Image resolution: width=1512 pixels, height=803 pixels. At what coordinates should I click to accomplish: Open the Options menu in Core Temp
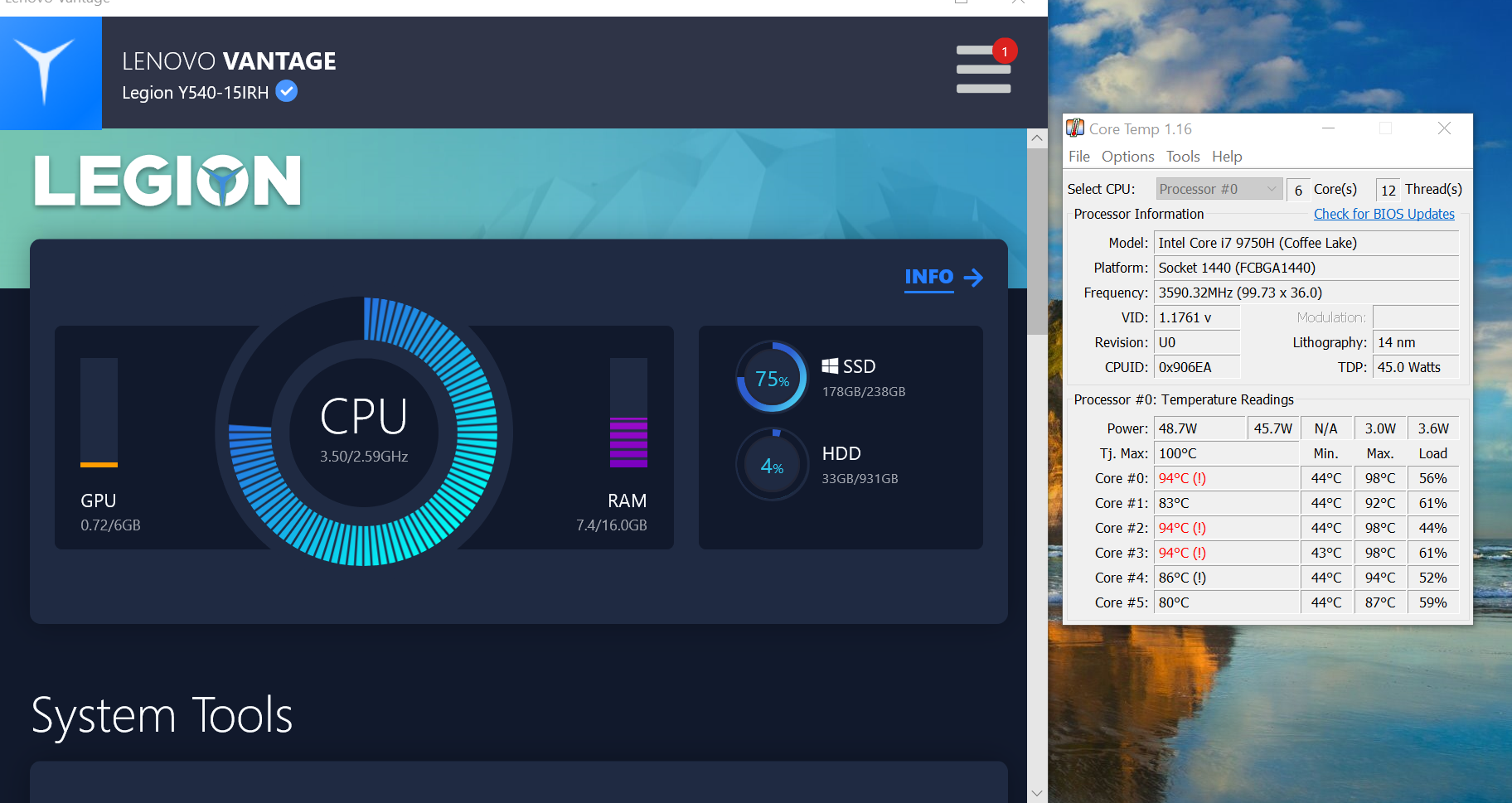click(1127, 156)
